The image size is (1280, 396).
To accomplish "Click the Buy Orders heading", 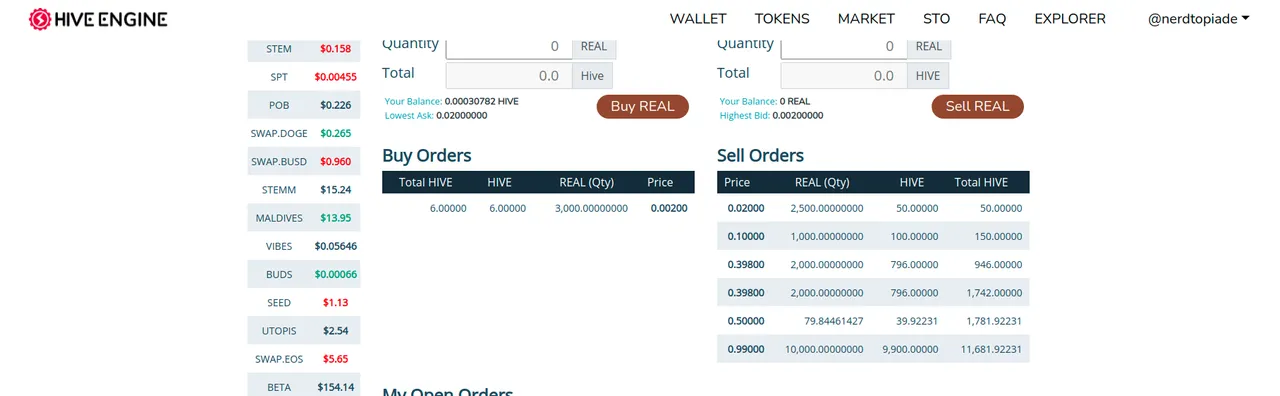I will coord(427,155).
